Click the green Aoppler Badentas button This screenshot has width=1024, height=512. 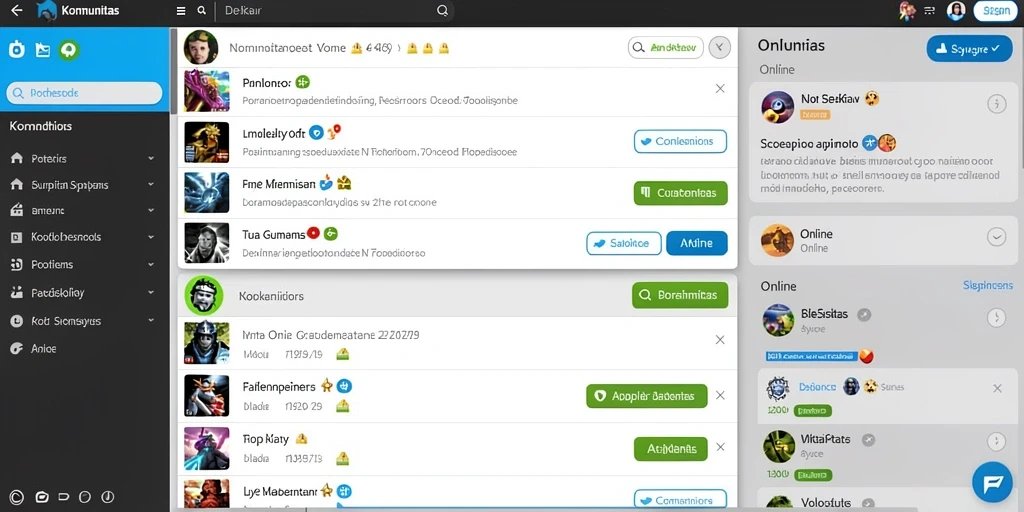(647, 396)
